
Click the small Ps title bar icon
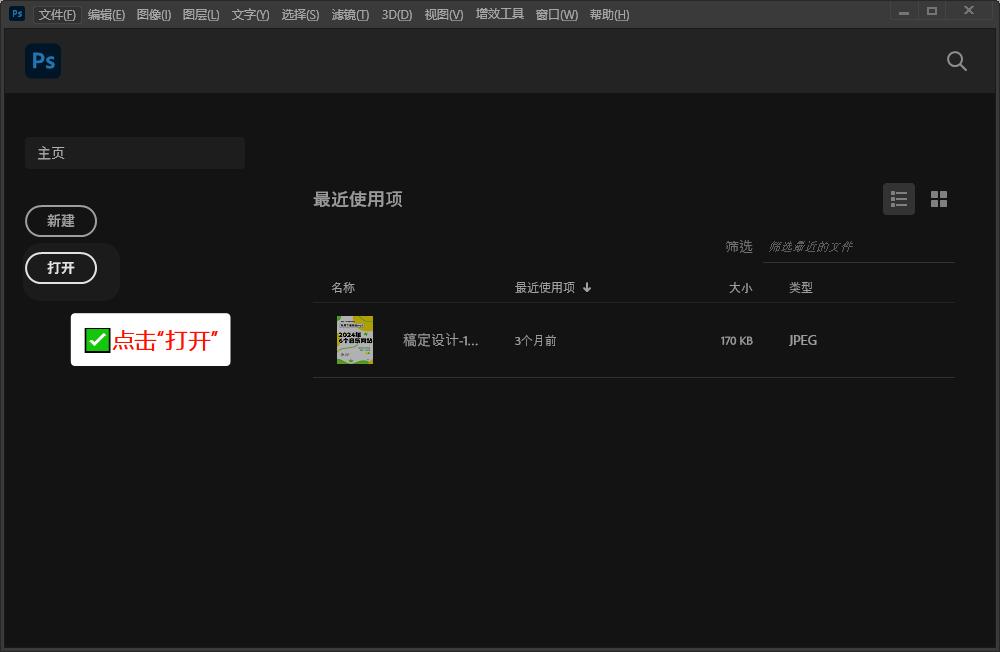point(17,13)
